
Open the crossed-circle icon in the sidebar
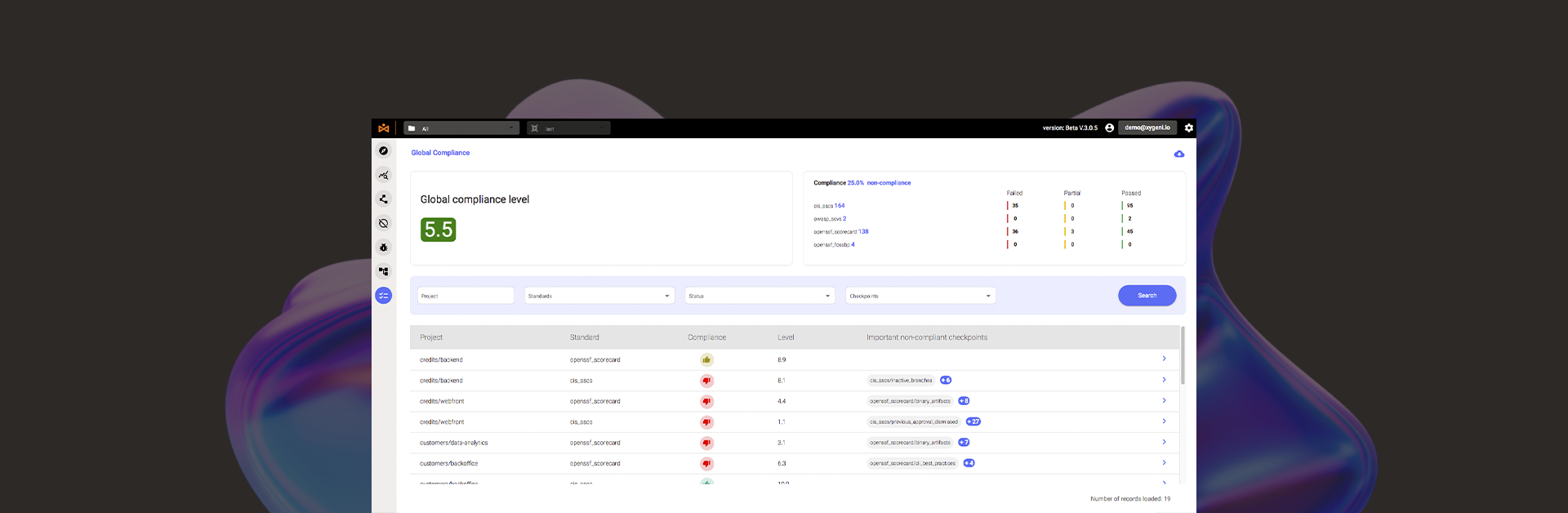point(383,223)
